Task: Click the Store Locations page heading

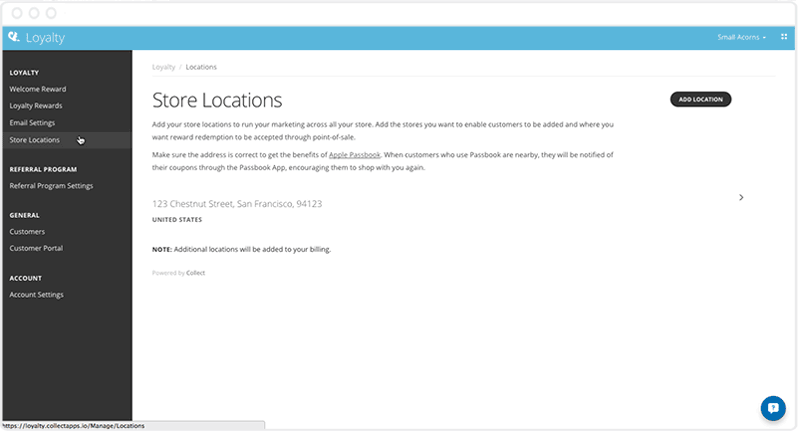Action: point(217,100)
